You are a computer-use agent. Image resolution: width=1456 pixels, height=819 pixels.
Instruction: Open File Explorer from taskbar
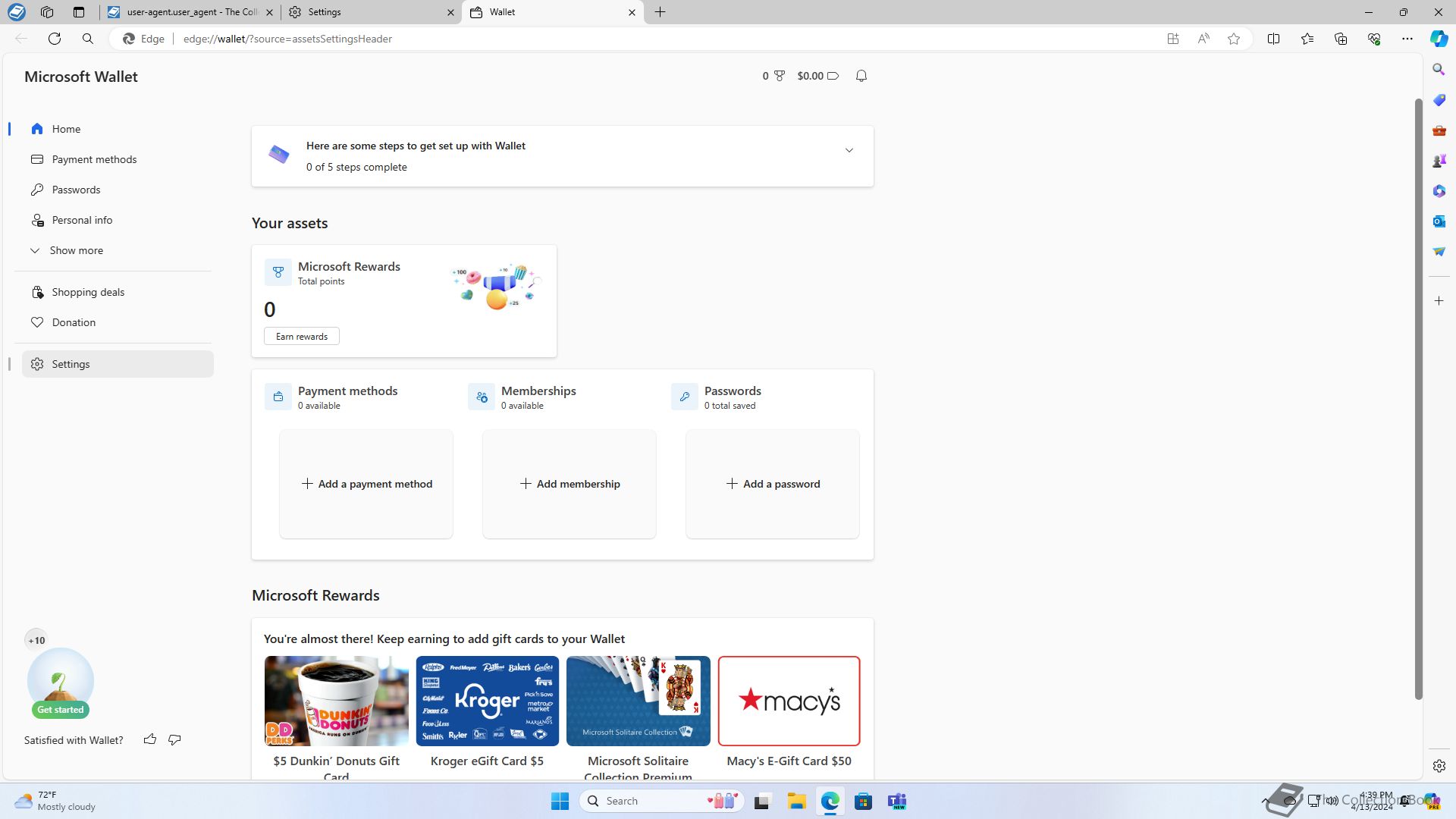point(796,801)
